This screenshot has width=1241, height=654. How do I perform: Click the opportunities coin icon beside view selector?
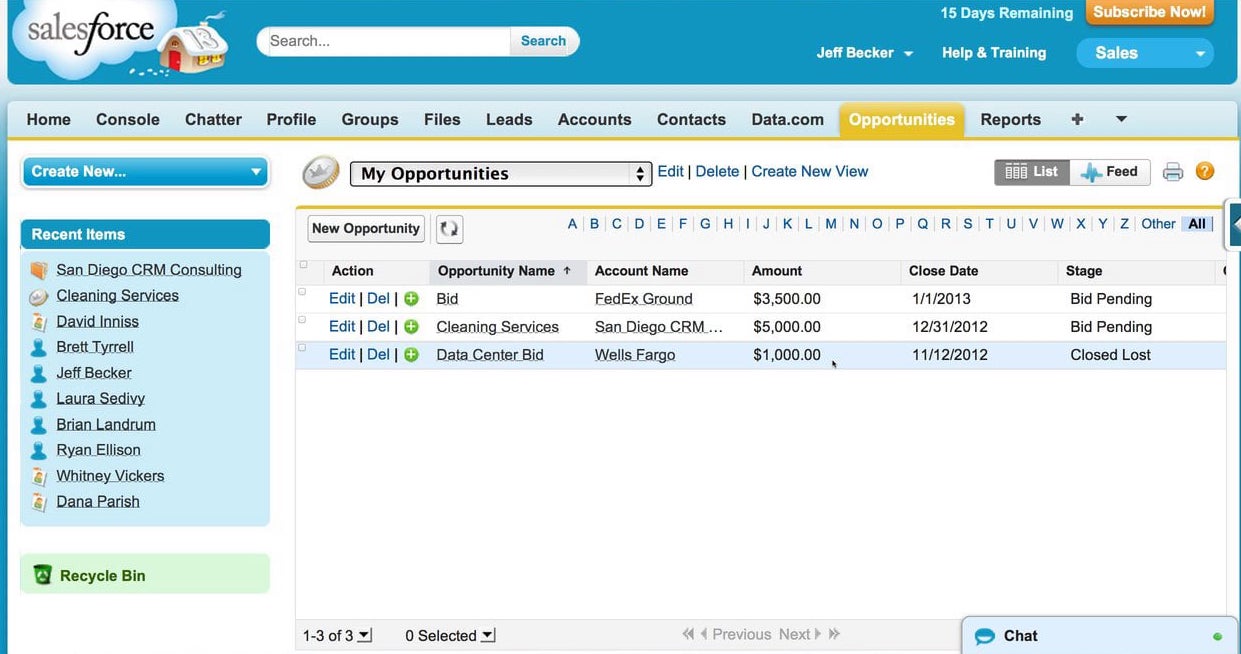click(321, 172)
